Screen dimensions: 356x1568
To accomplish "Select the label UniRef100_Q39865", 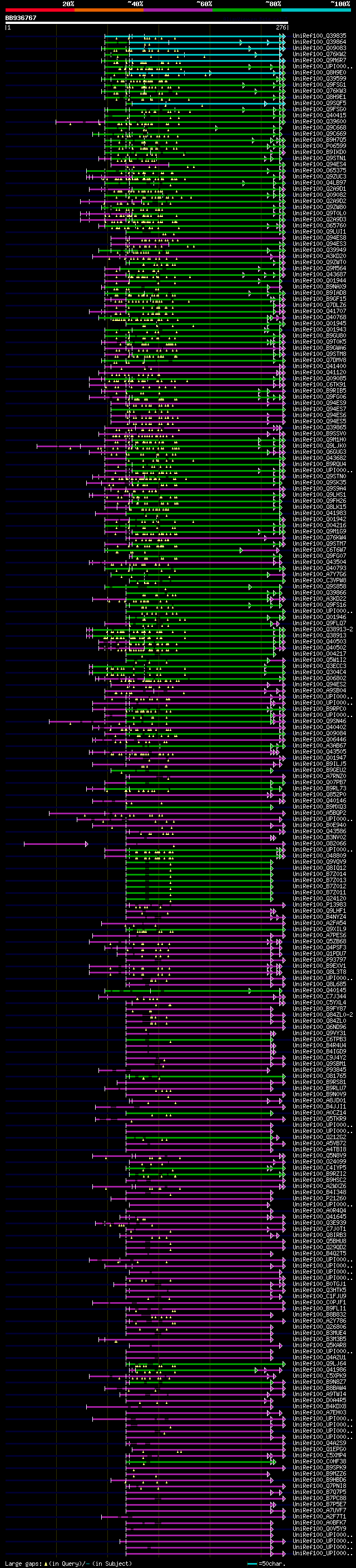I will point(319,427).
